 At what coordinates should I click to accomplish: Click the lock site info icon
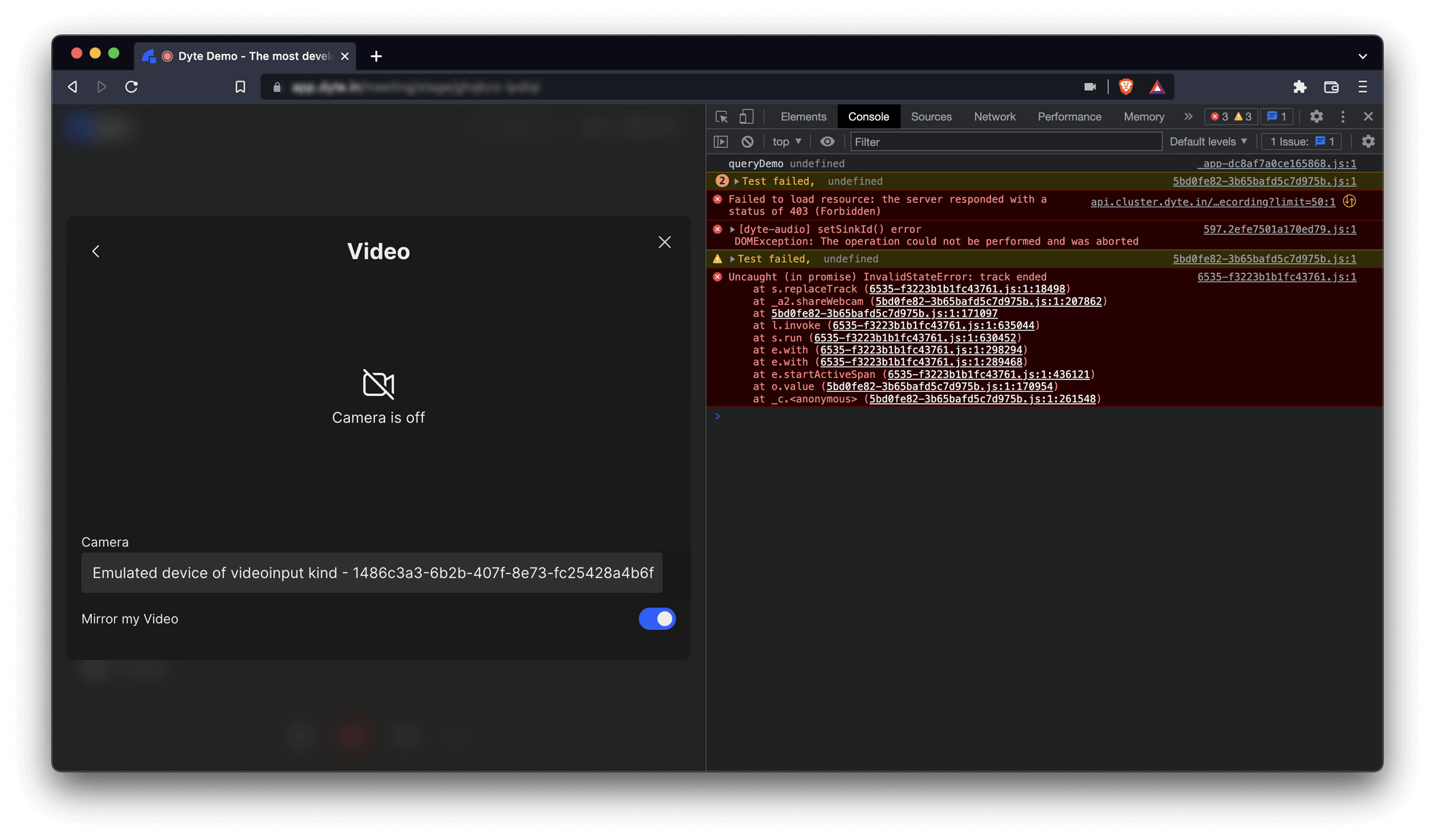tap(277, 87)
